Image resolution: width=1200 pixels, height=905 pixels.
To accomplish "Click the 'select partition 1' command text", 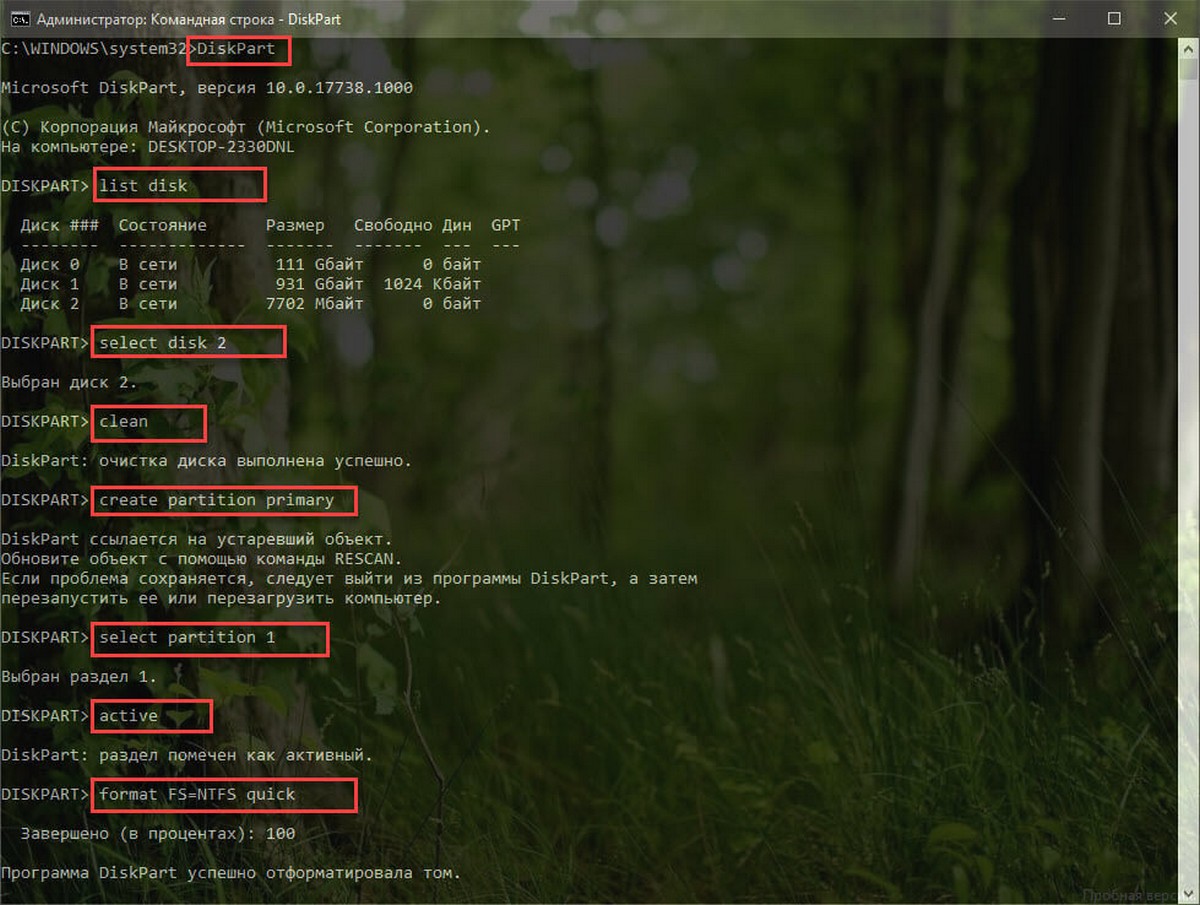I will pyautogui.click(x=187, y=637).
